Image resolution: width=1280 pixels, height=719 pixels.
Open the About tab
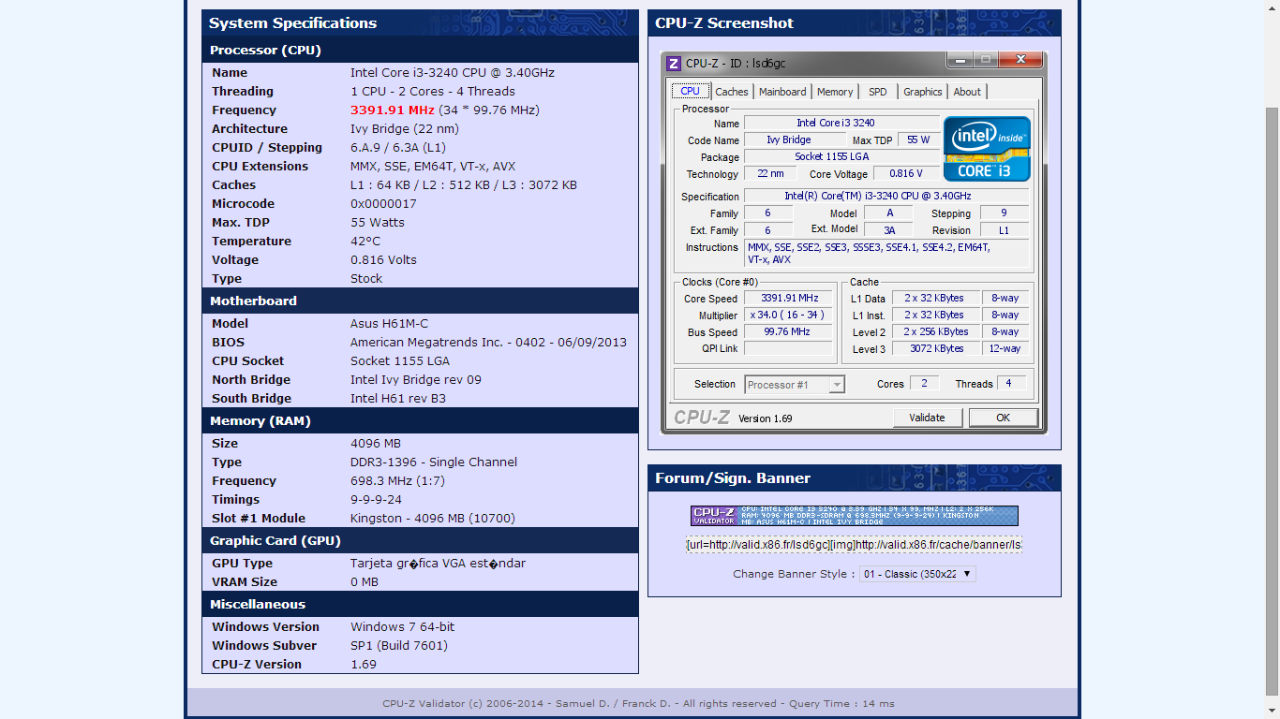(x=967, y=92)
